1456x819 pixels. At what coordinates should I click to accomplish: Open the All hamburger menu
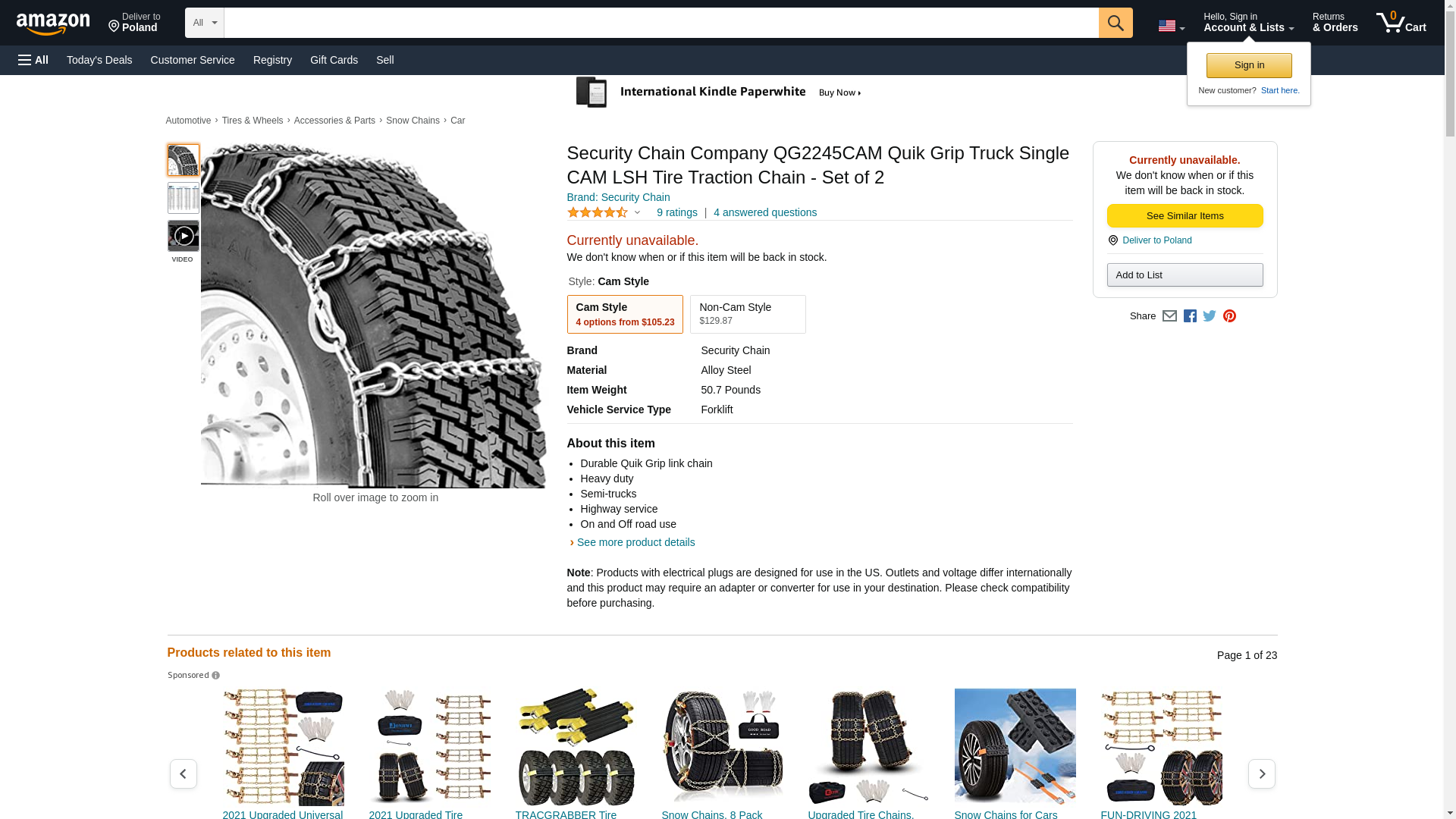[x=33, y=60]
